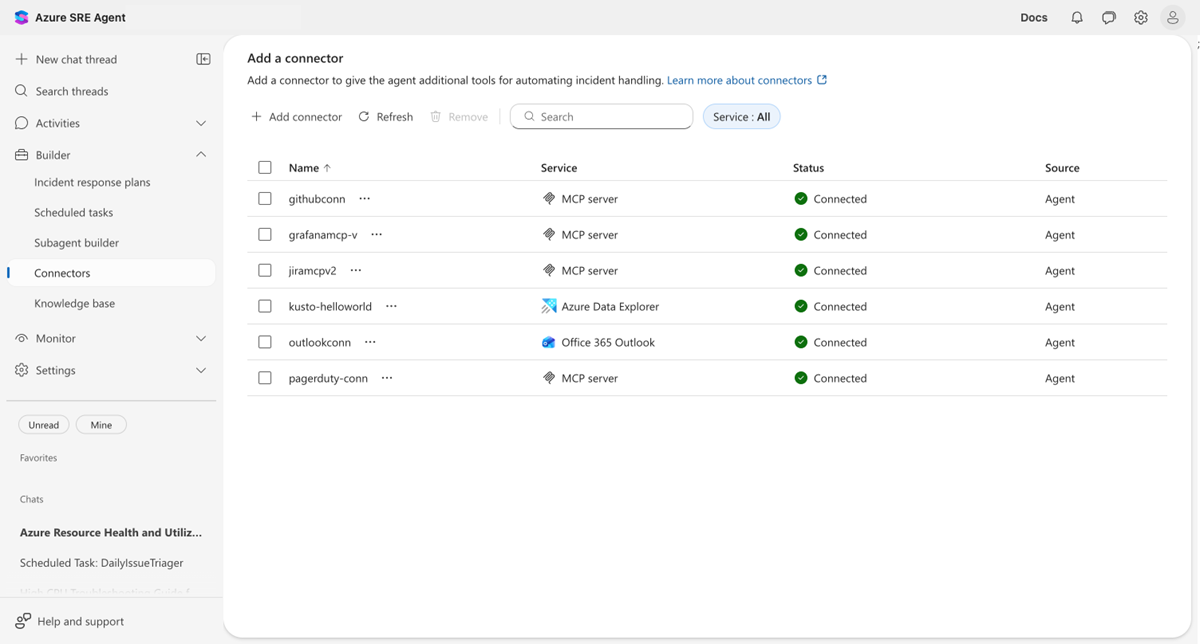Collapse the sidebar panel icon
1200x644 pixels.
(x=203, y=59)
